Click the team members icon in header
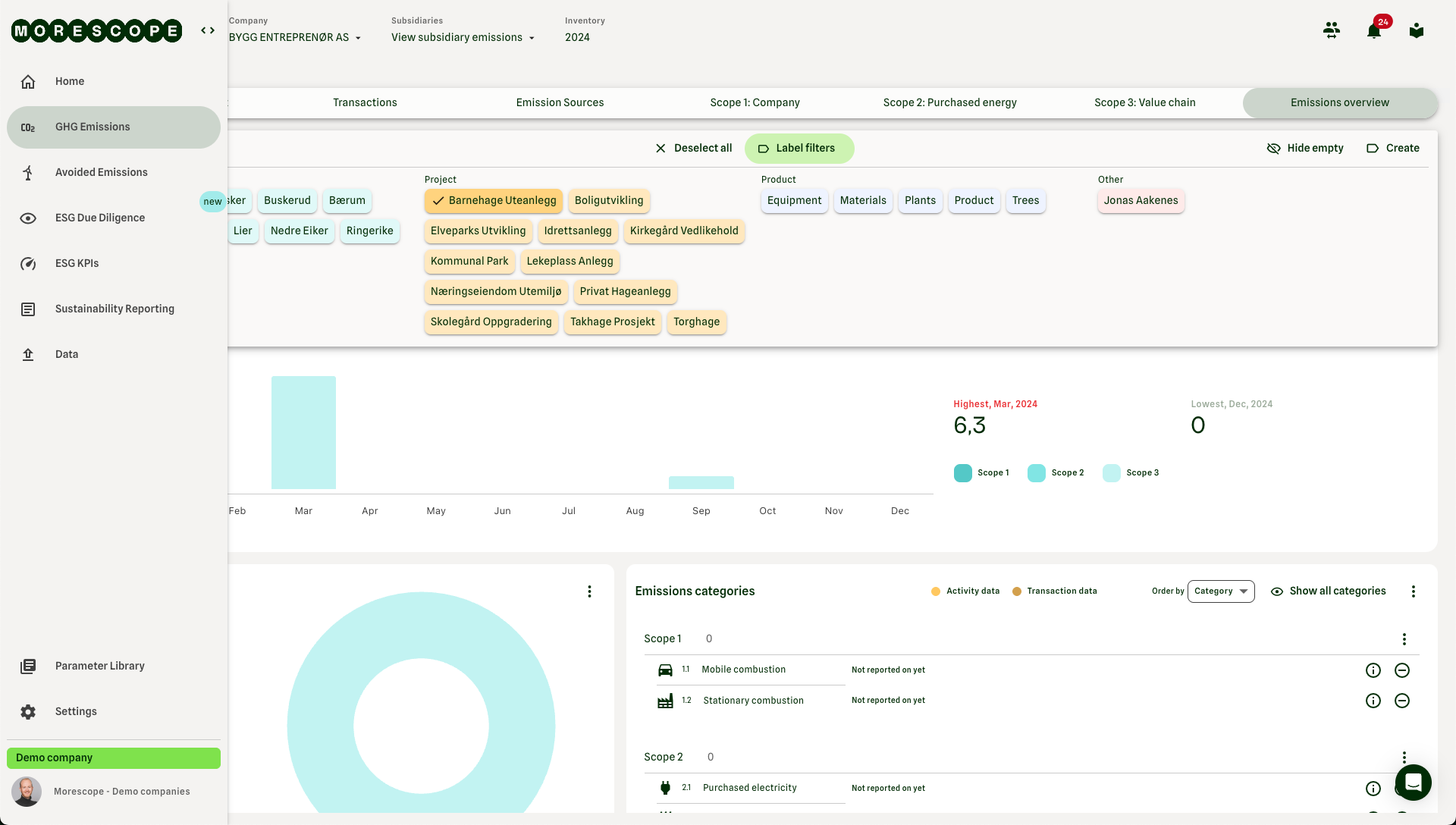The width and height of the screenshot is (1456, 825). (x=1331, y=30)
